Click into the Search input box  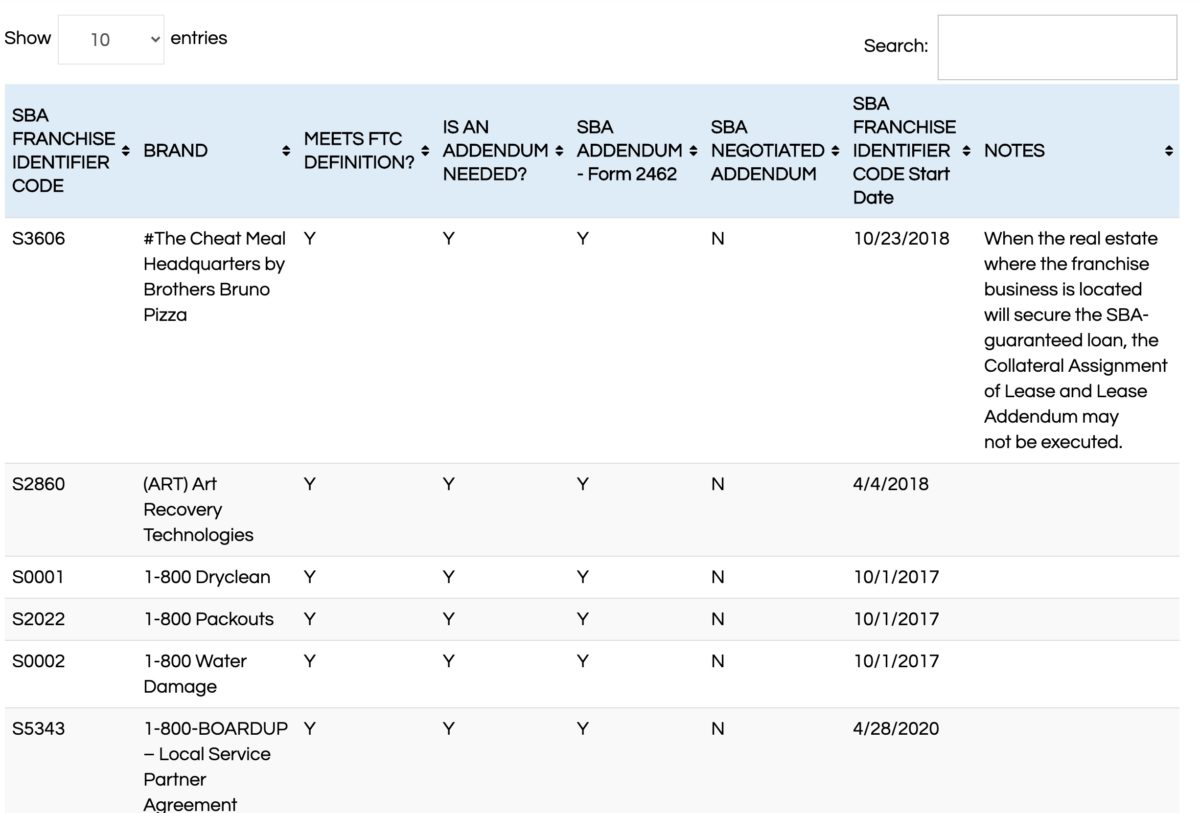pyautogui.click(x=1056, y=47)
